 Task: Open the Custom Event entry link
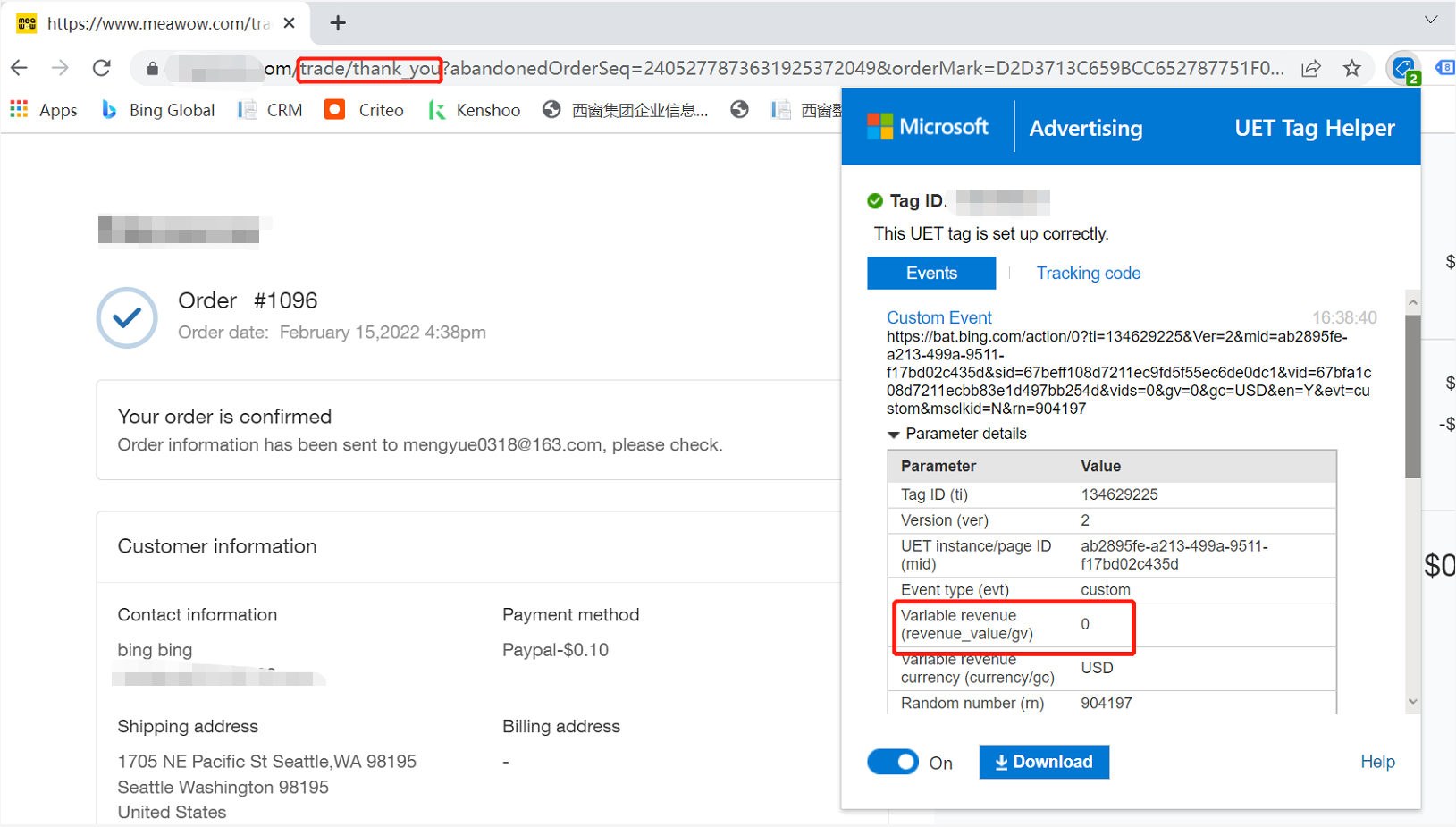938,317
